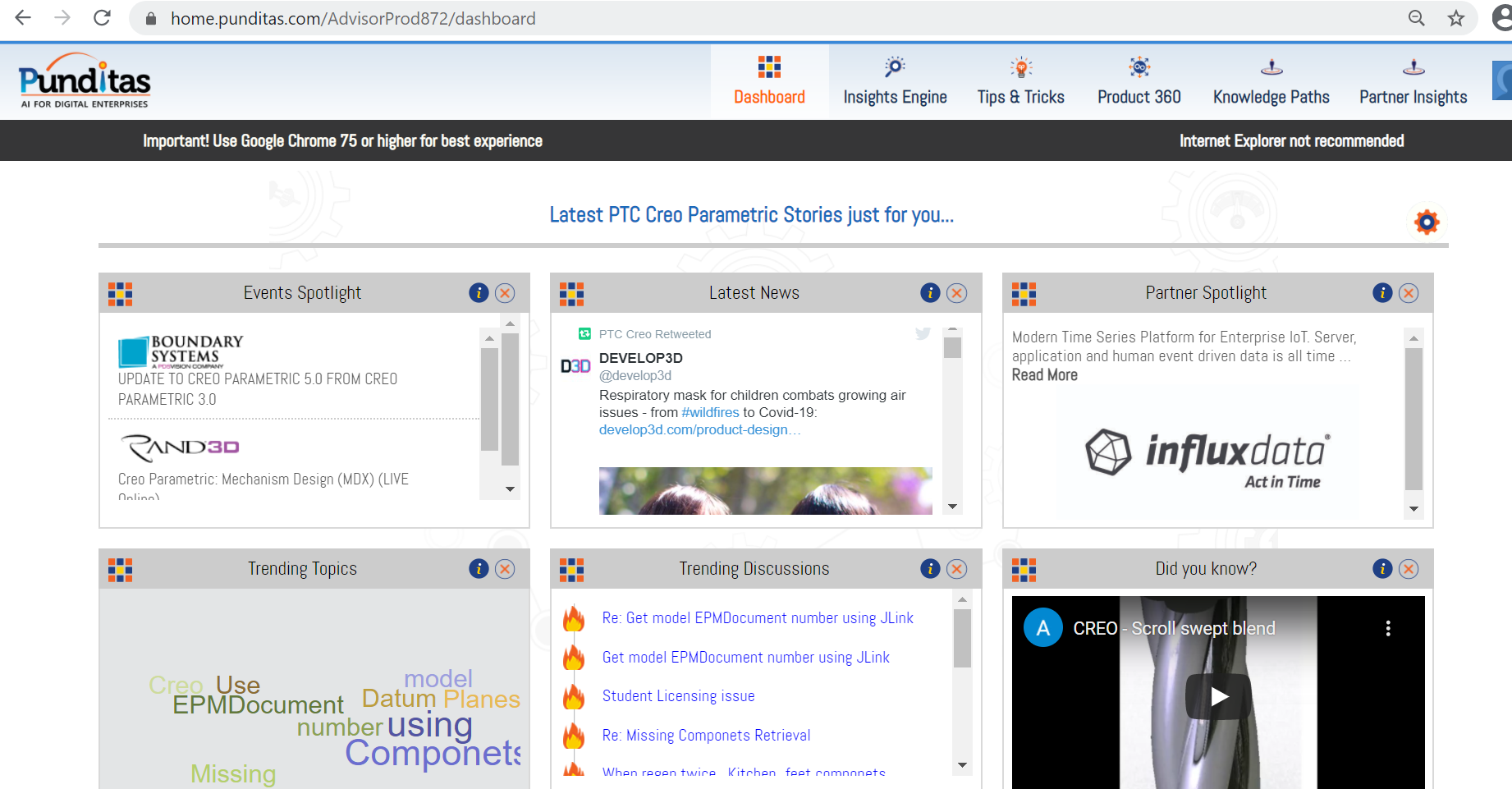Go back using browser back arrow
The image size is (1512, 789).
23,18
